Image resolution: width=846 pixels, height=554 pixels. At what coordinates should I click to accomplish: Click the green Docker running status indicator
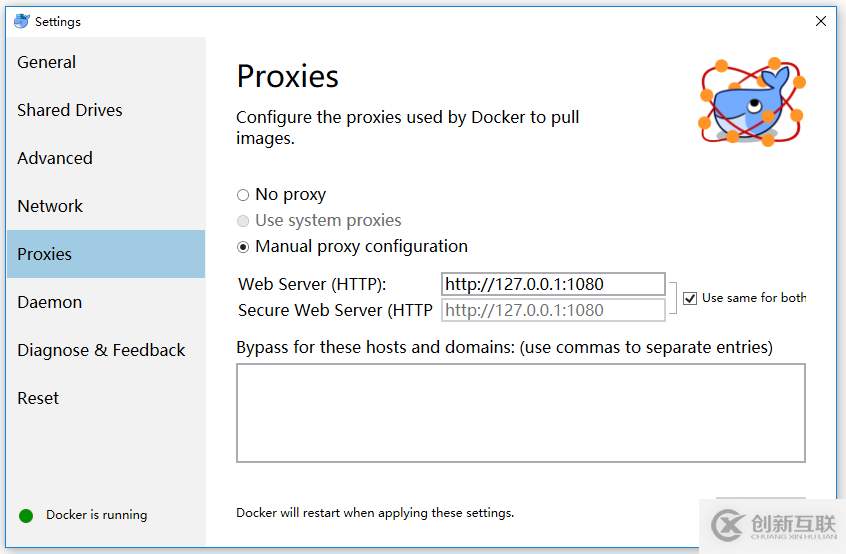(x=26, y=515)
